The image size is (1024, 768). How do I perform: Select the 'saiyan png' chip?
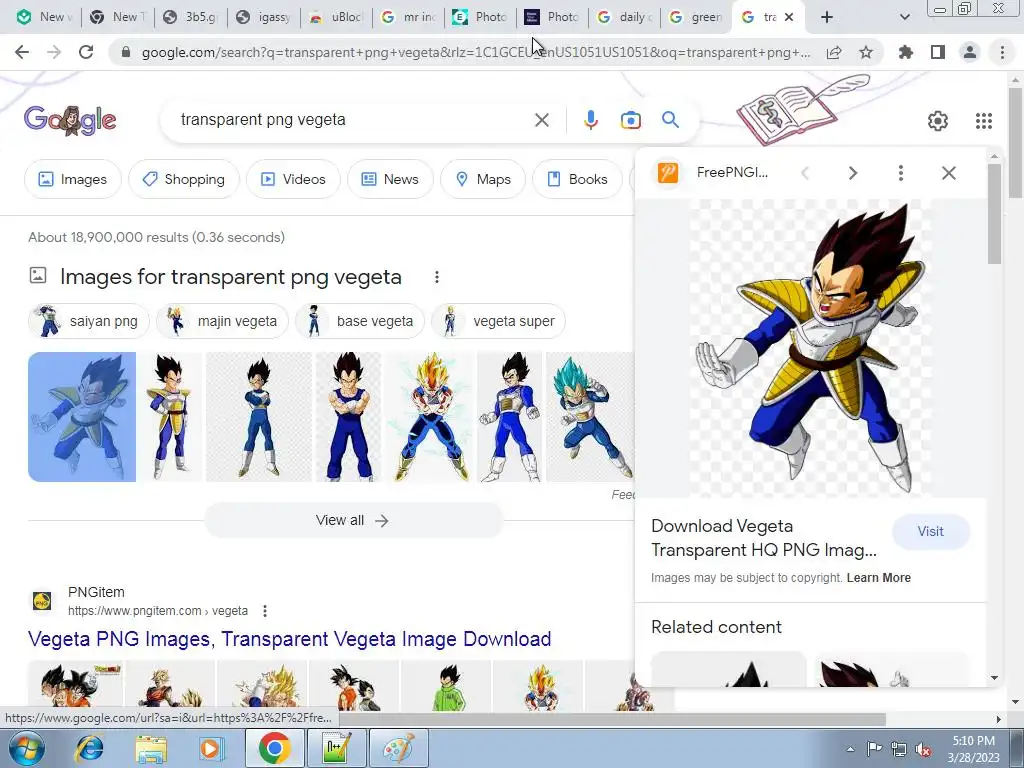(x=89, y=321)
